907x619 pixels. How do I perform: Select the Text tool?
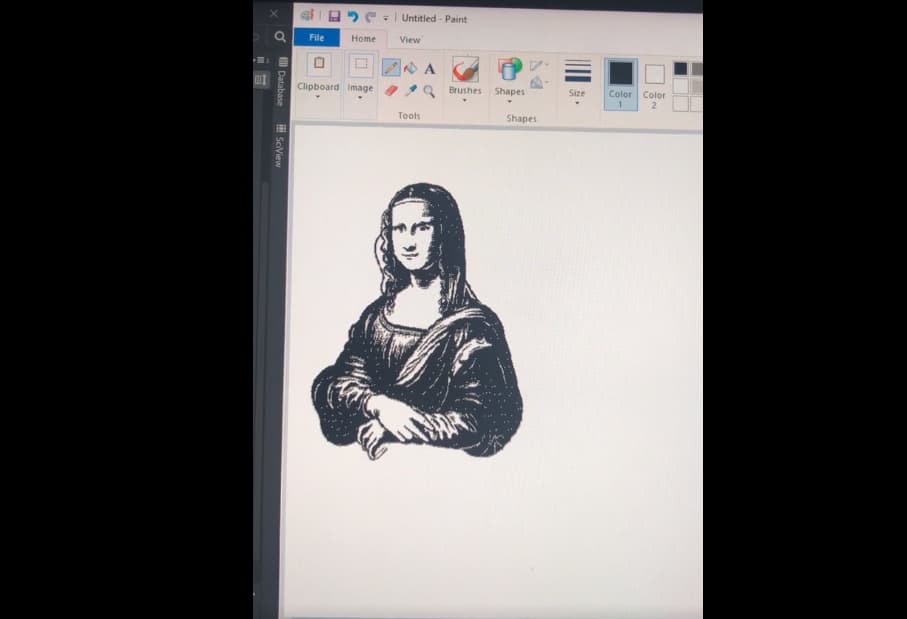[x=430, y=69]
